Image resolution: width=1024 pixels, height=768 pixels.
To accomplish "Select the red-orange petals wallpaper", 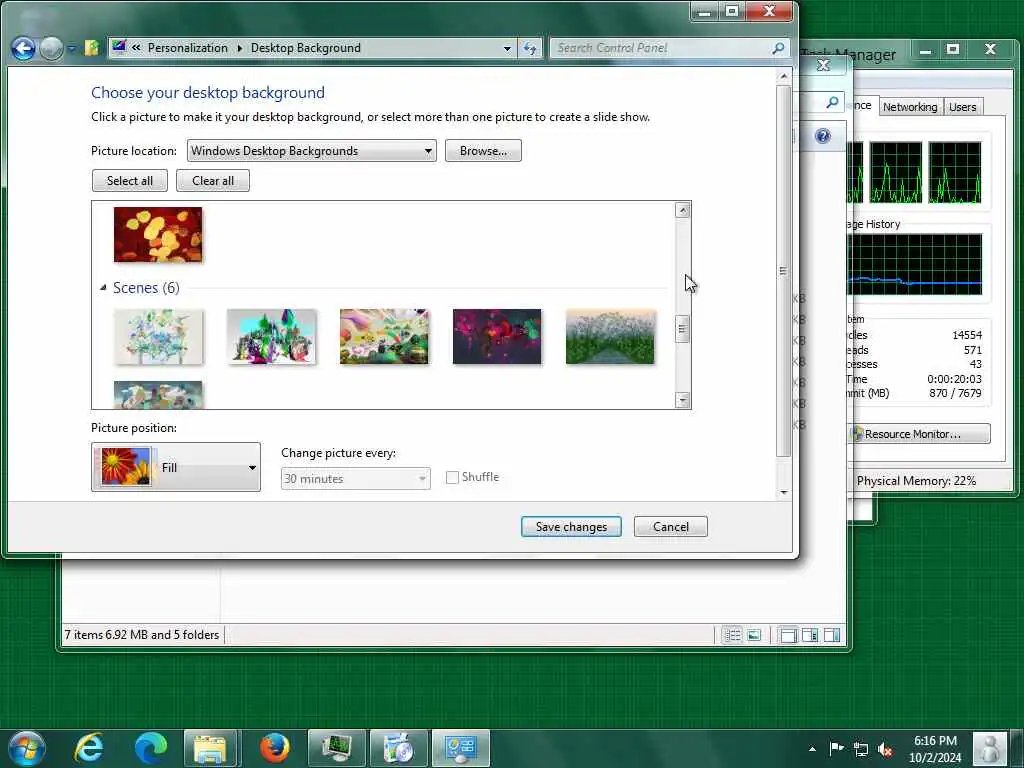I will [158, 235].
